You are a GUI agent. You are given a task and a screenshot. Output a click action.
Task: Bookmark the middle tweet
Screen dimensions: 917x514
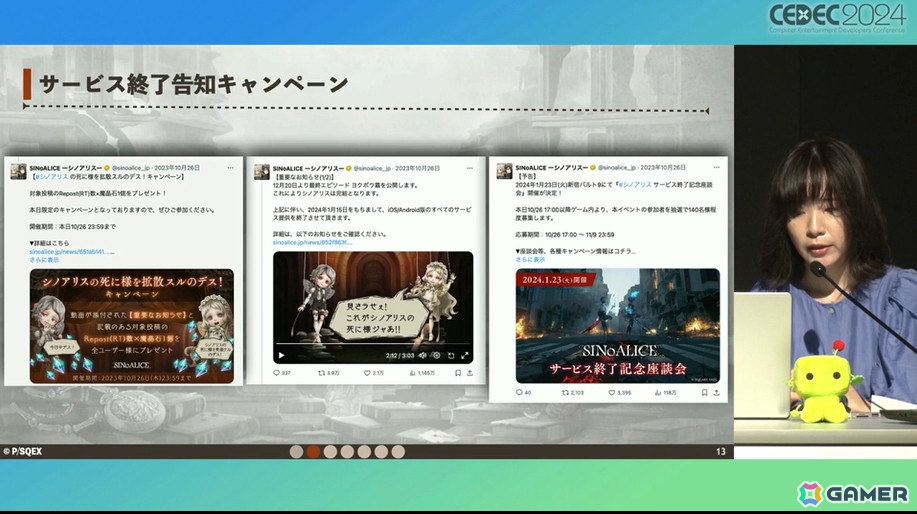click(x=458, y=372)
